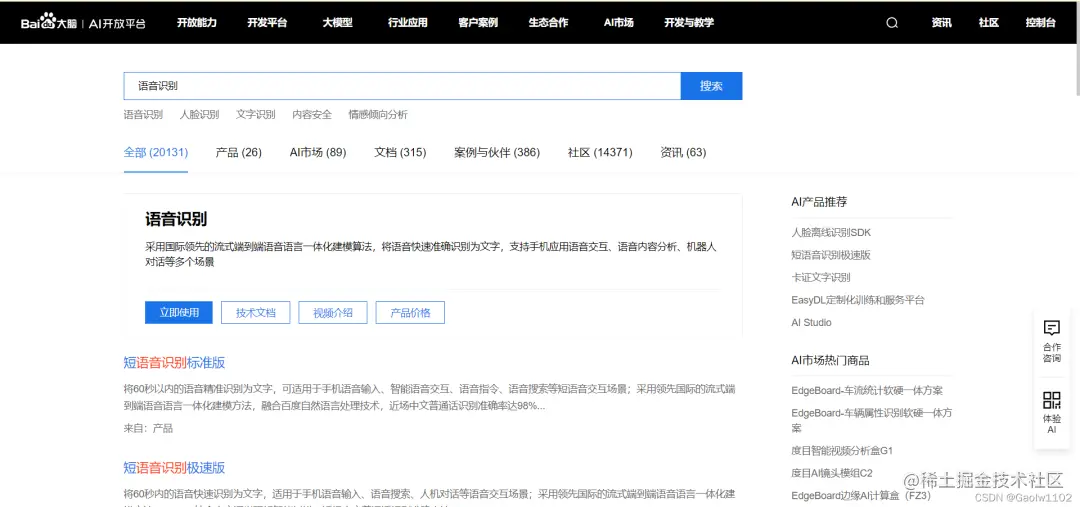Screen dimensions: 1080x507
Task: Open the 生态合作 menu
Action: pyautogui.click(x=548, y=23)
